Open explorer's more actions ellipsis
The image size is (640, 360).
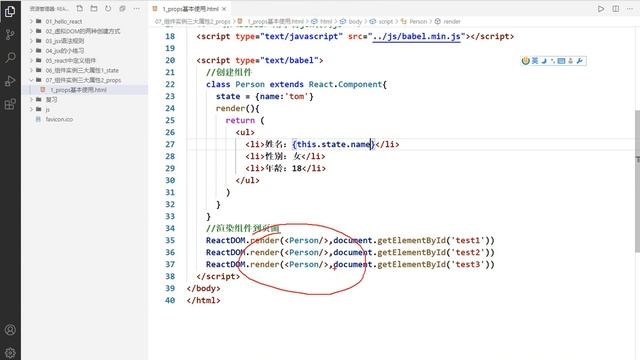(x=137, y=8)
